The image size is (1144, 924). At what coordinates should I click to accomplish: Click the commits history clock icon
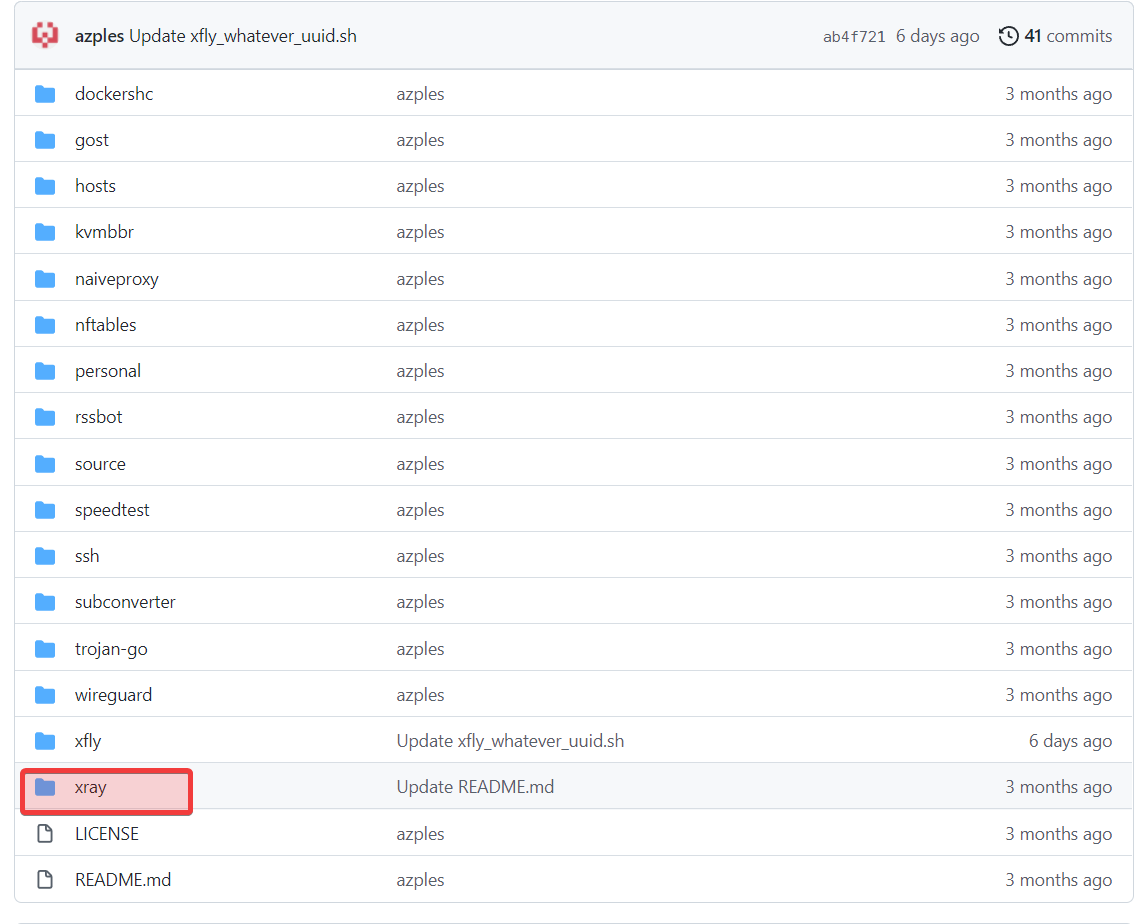point(1008,36)
